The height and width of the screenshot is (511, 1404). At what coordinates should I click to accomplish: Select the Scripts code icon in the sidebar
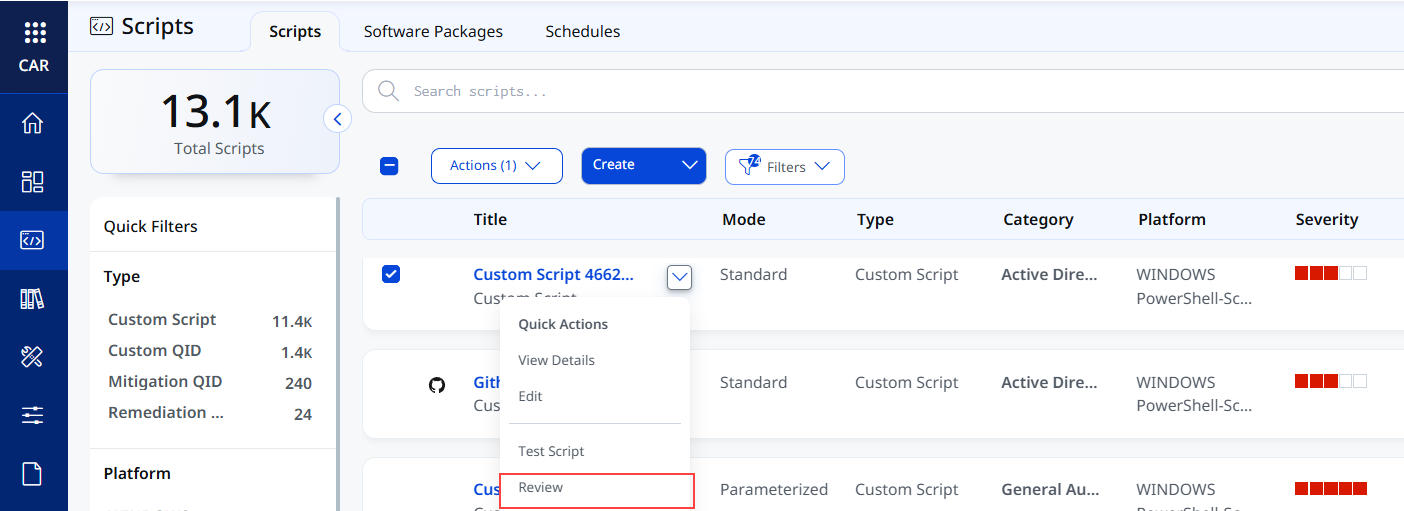tap(33, 240)
